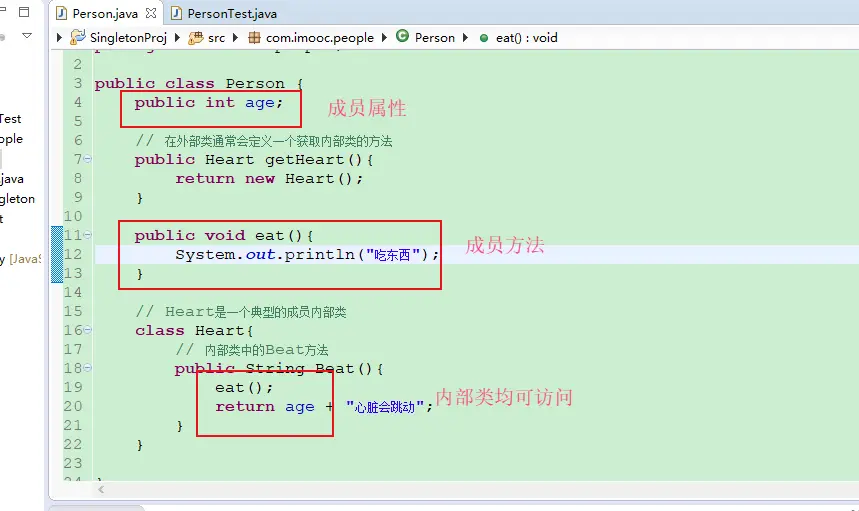
Task: Click the 'out' field in line 12
Action: (260, 255)
